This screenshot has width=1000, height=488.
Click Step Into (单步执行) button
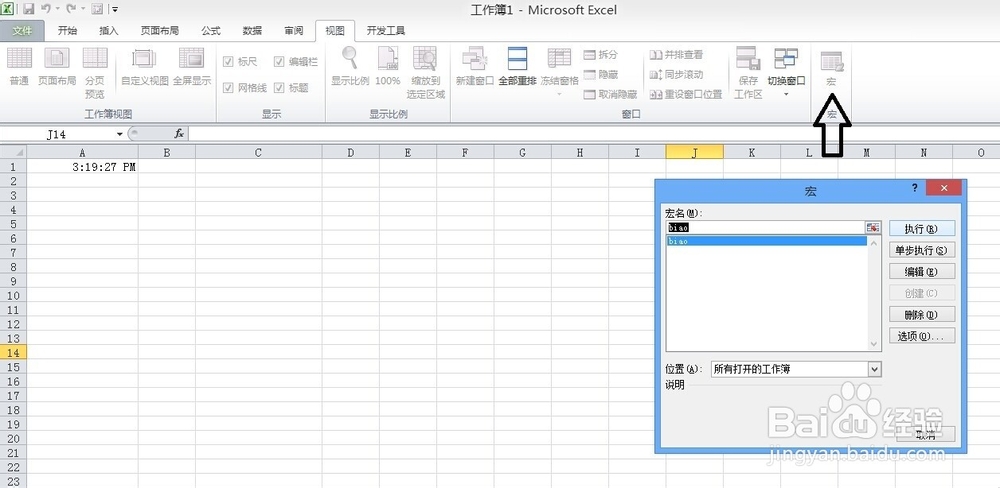pos(921,250)
